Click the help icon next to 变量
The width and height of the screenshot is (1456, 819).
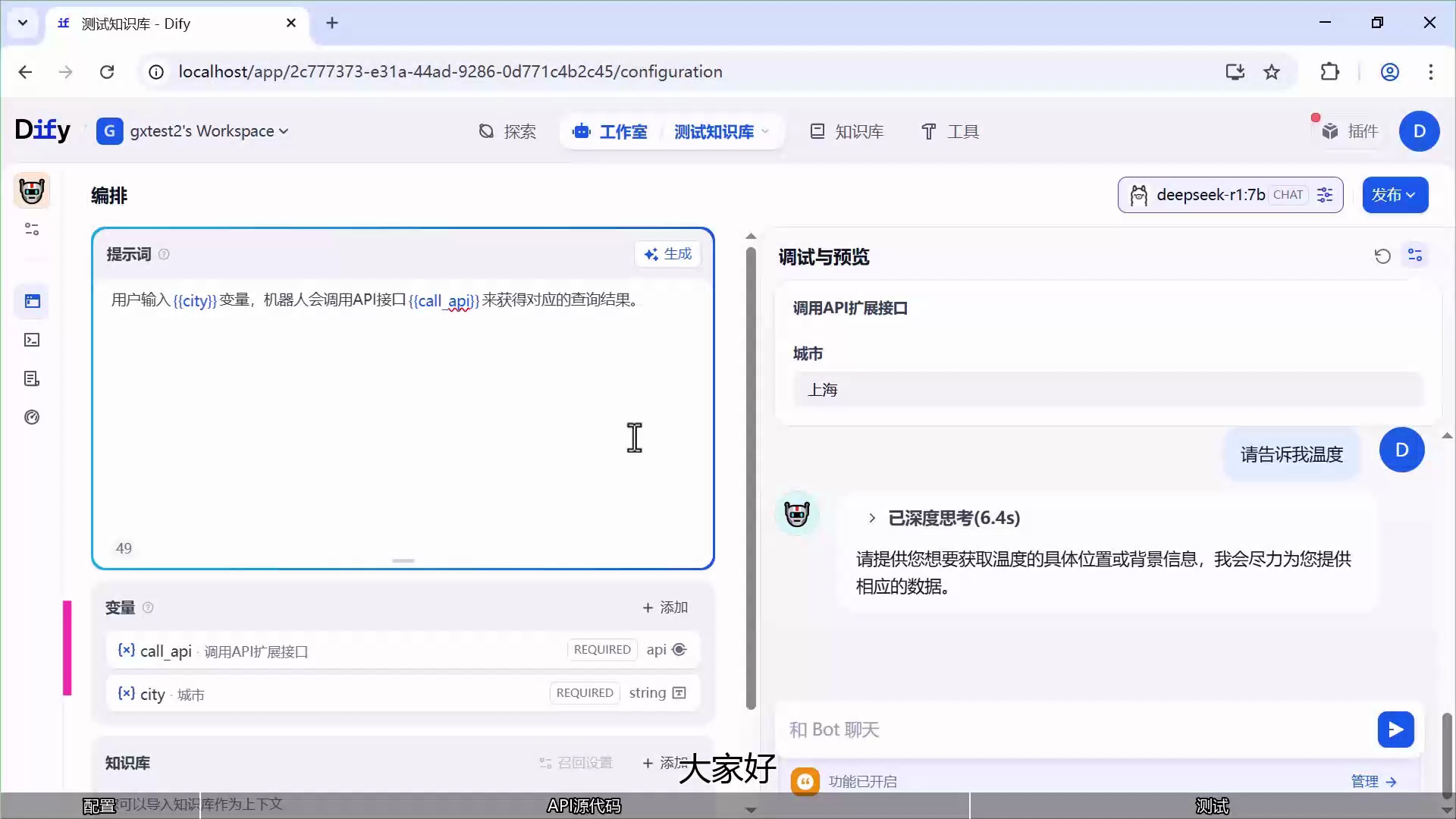click(148, 607)
